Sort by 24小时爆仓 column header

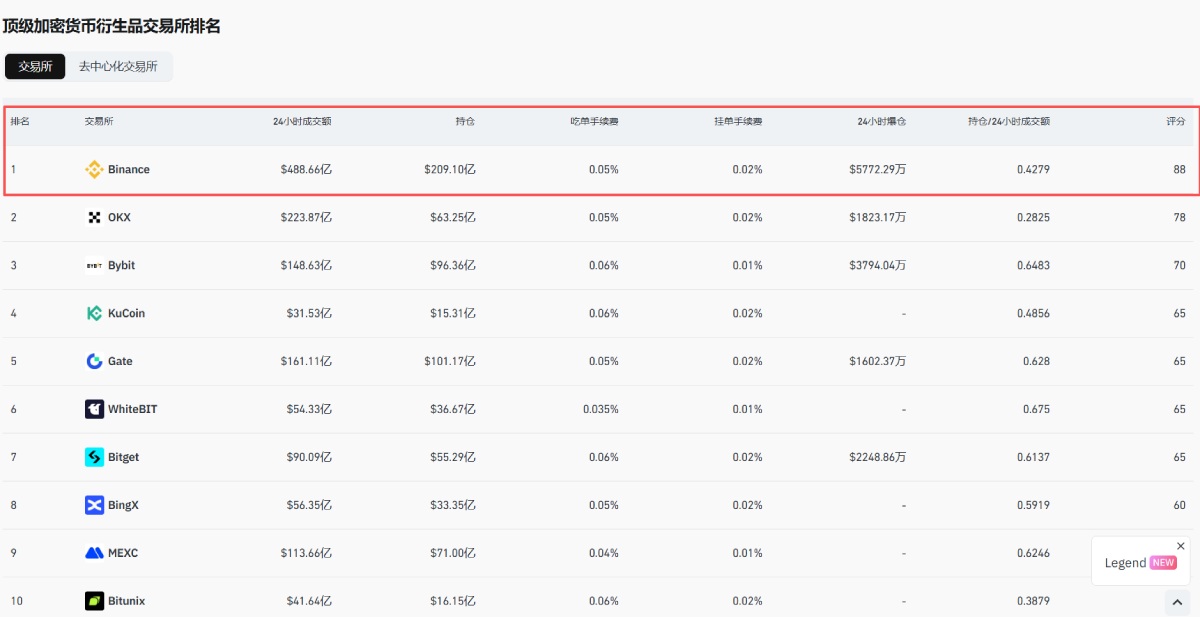pyautogui.click(x=881, y=121)
